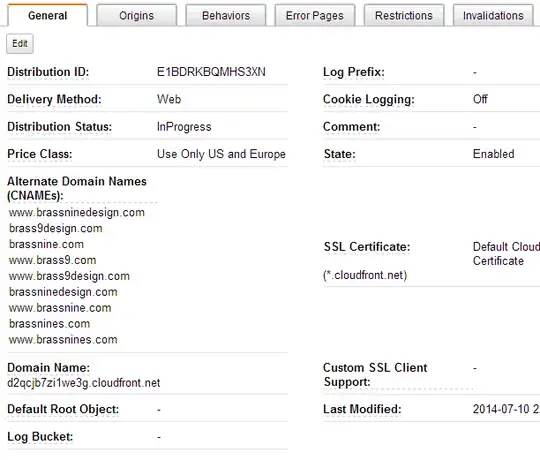The height and width of the screenshot is (460, 540).
Task: Switch to the General tab
Action: pos(48,15)
